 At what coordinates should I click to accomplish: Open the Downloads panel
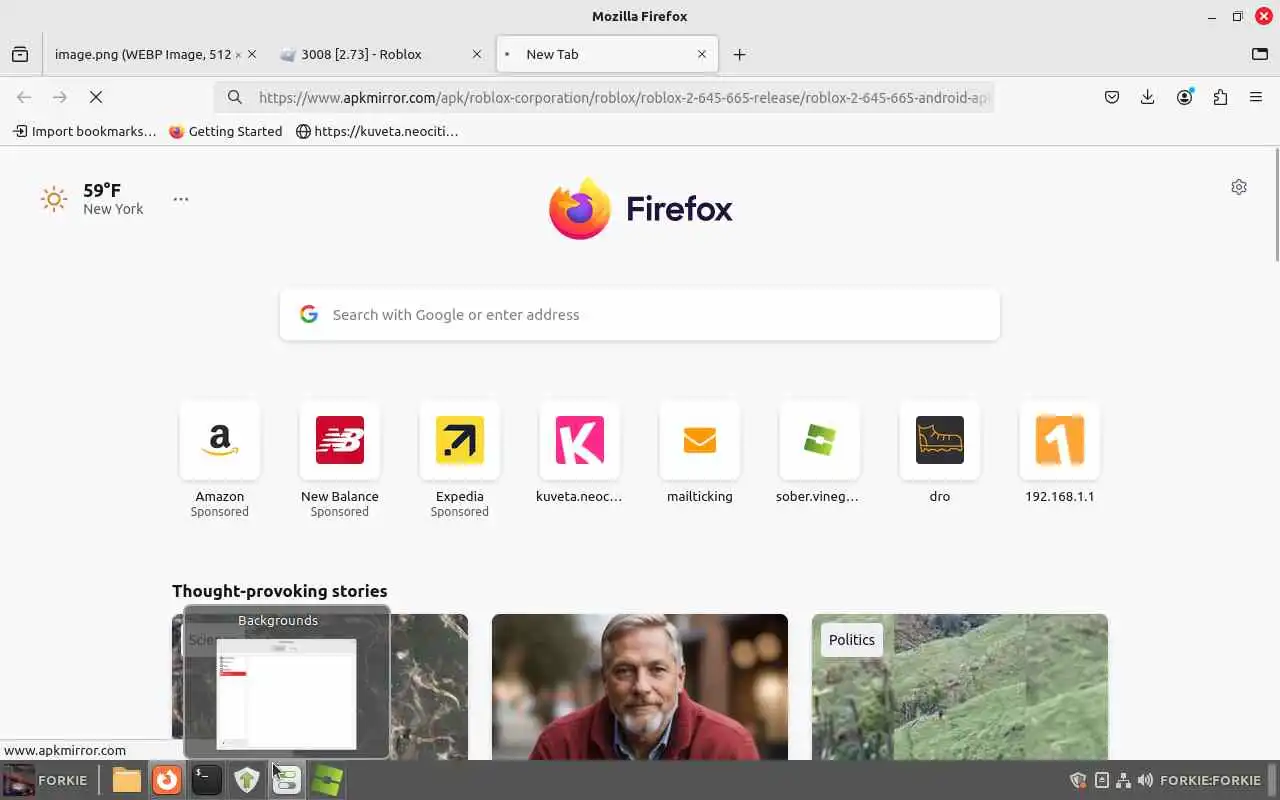(x=1148, y=97)
